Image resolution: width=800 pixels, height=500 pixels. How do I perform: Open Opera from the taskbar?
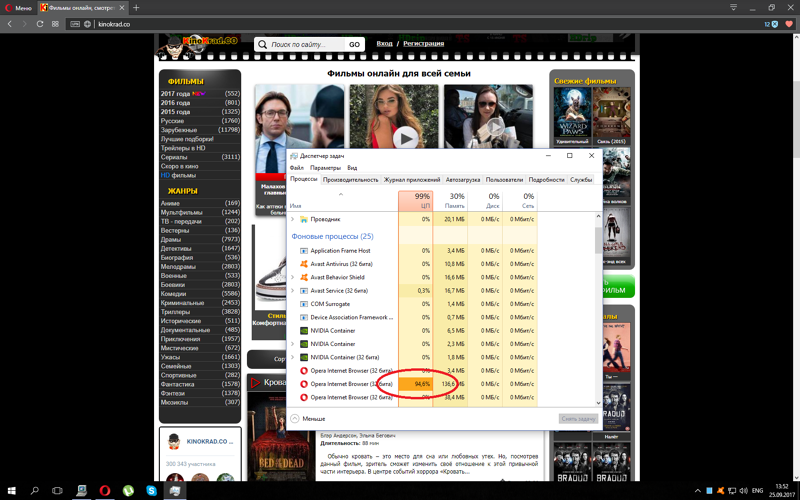coord(105,491)
